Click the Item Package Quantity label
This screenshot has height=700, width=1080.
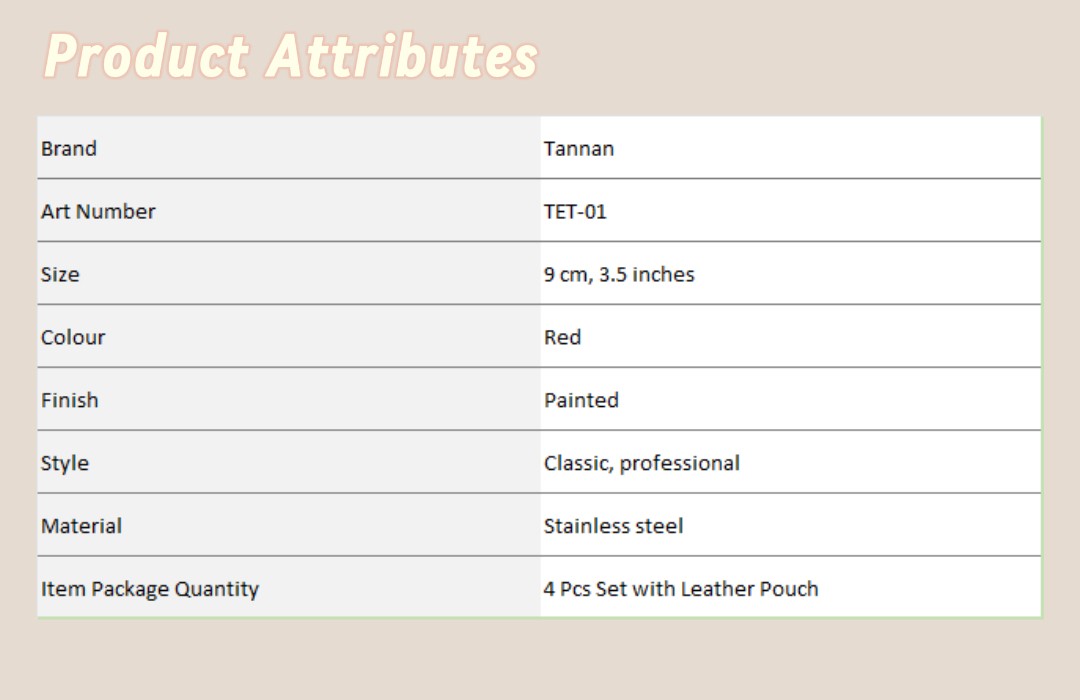(150, 590)
